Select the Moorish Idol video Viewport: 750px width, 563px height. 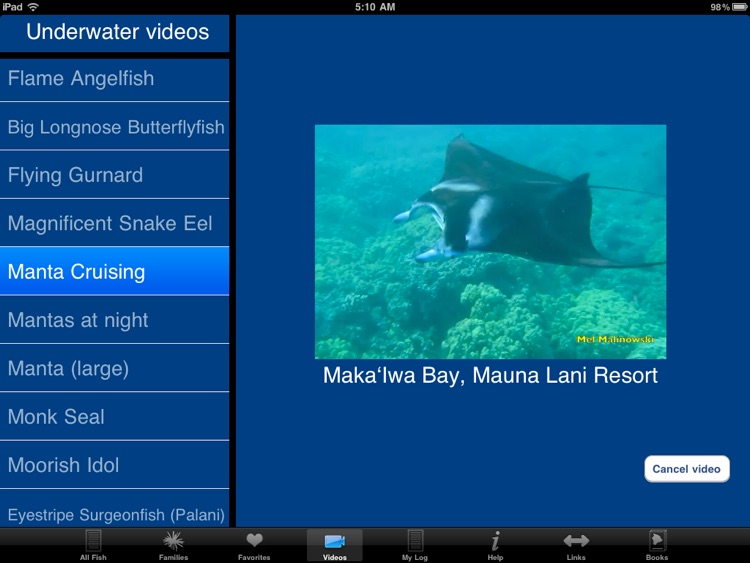114,465
